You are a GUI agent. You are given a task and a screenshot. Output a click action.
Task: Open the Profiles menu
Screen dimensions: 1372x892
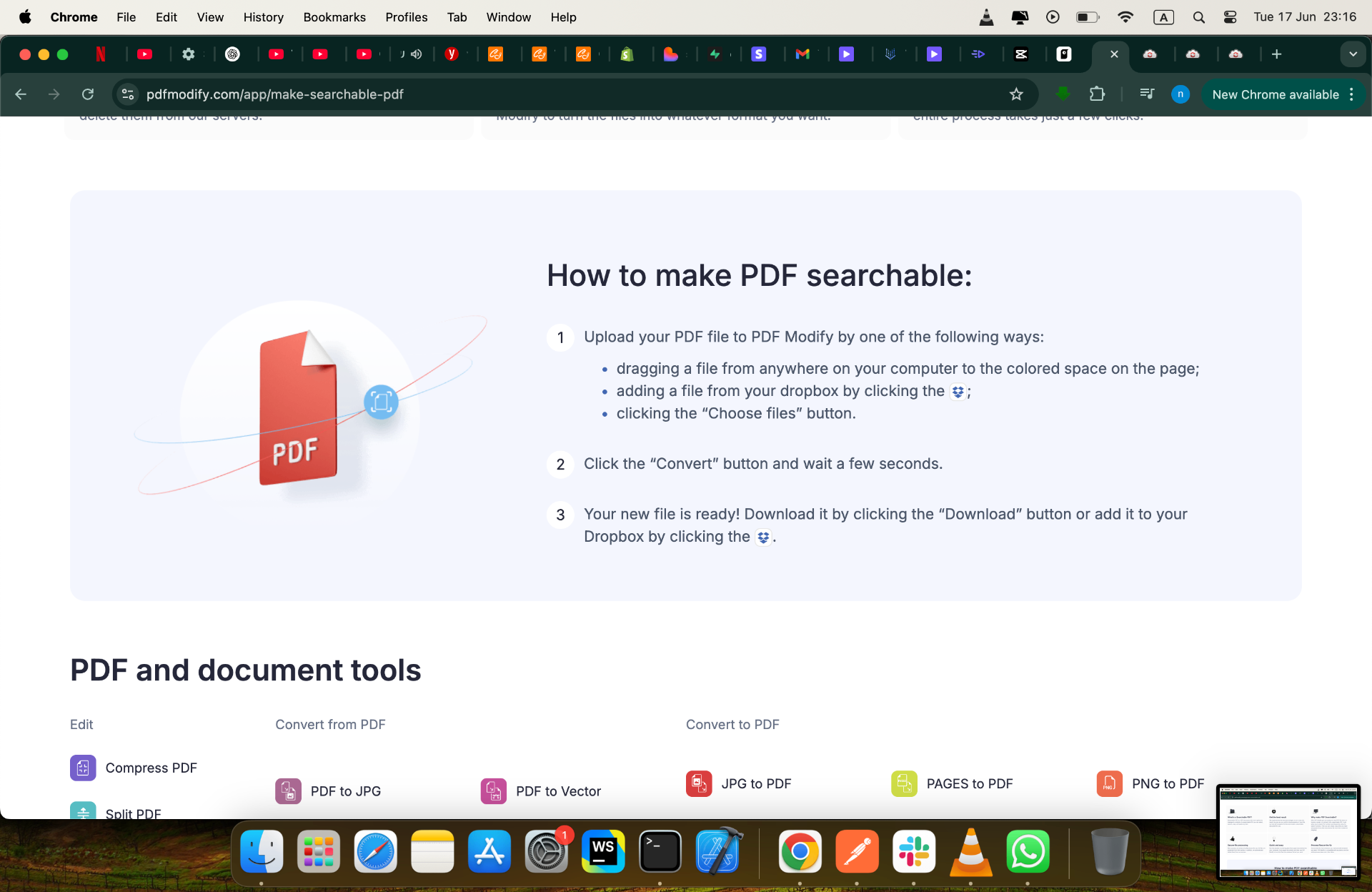click(x=406, y=17)
